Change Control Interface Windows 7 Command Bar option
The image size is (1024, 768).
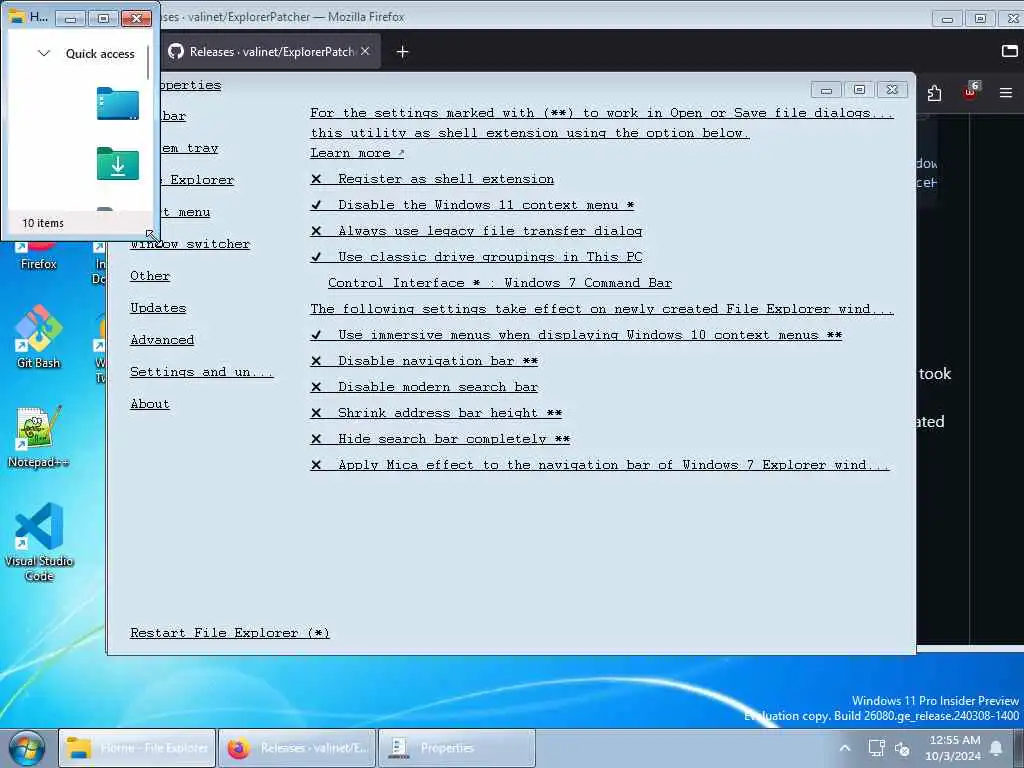point(500,283)
